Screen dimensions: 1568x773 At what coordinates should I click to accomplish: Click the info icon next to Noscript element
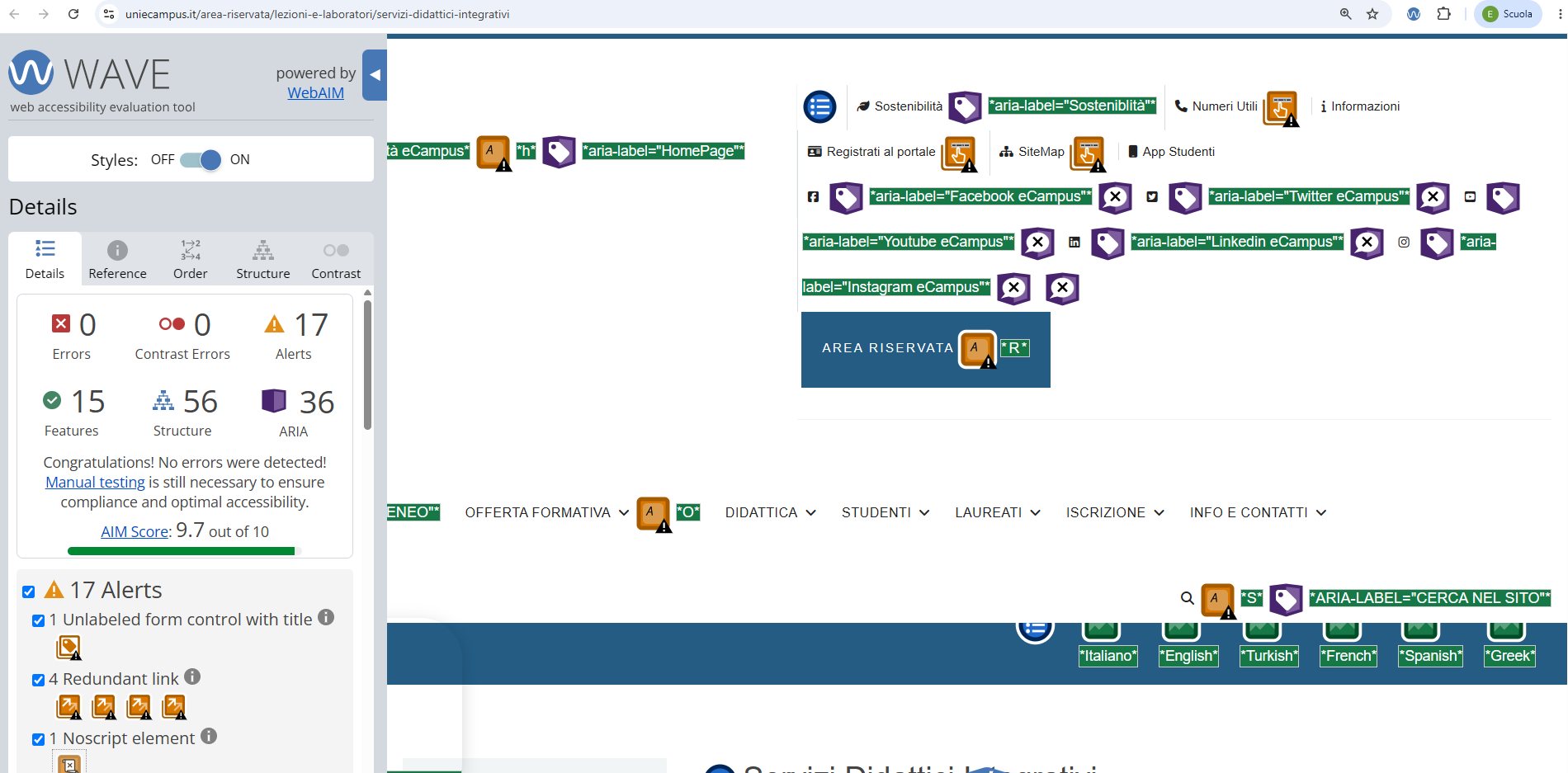(209, 736)
